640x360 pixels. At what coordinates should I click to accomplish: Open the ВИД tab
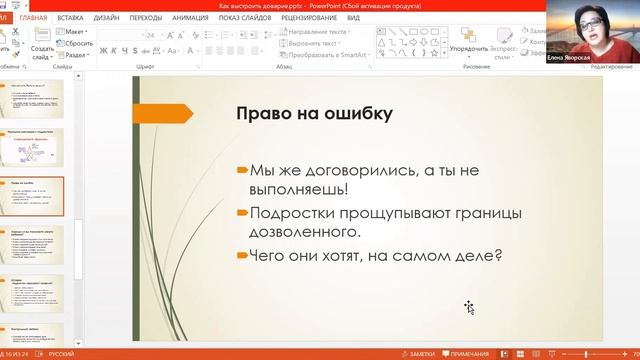point(353,18)
